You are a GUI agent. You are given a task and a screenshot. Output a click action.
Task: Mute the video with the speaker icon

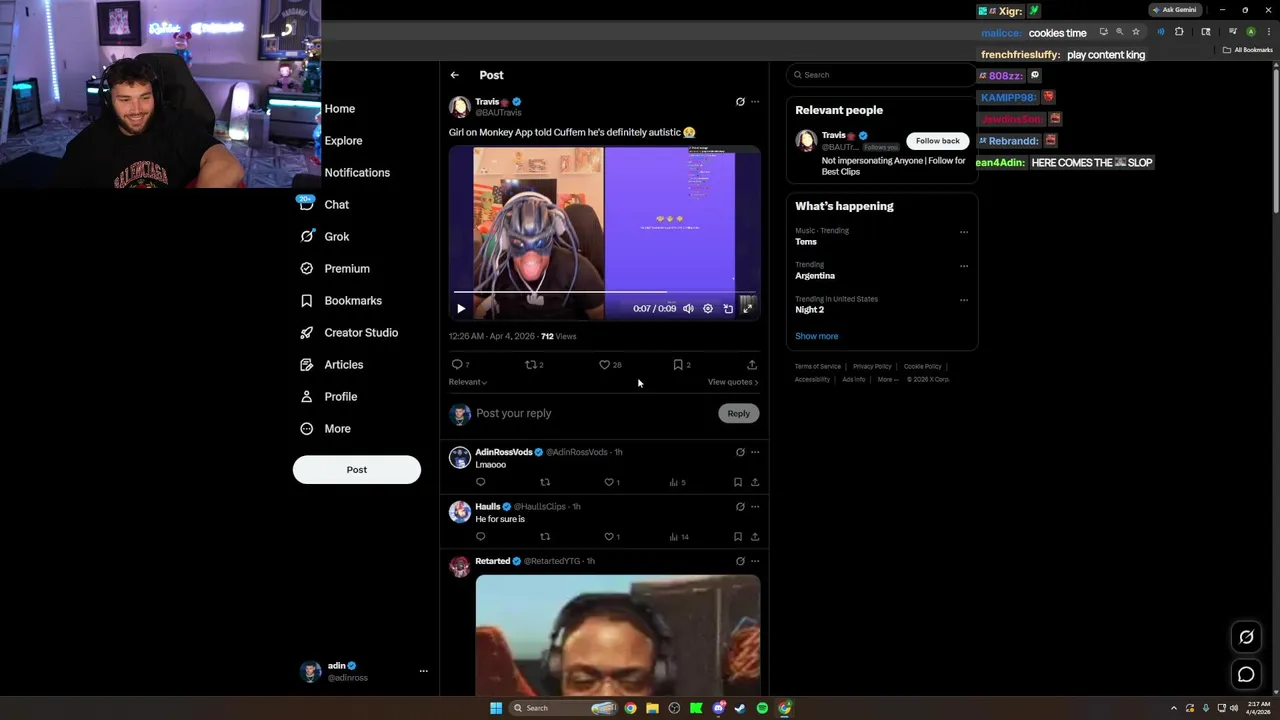[x=688, y=309]
